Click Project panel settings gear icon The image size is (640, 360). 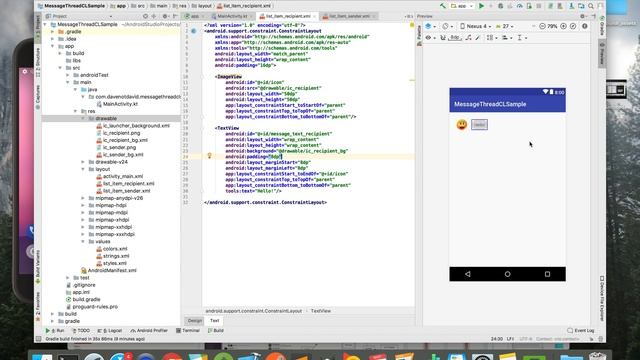pyautogui.click(x=165, y=16)
